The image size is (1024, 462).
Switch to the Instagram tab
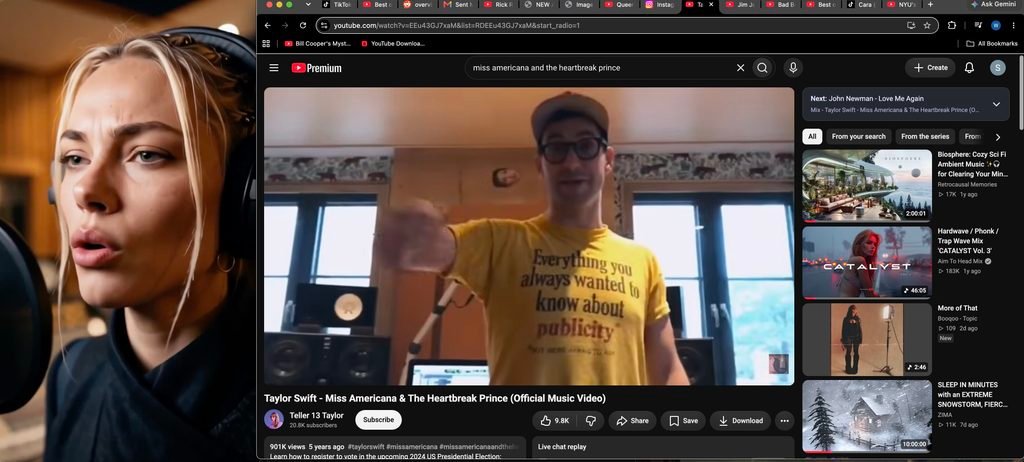pyautogui.click(x=660, y=5)
